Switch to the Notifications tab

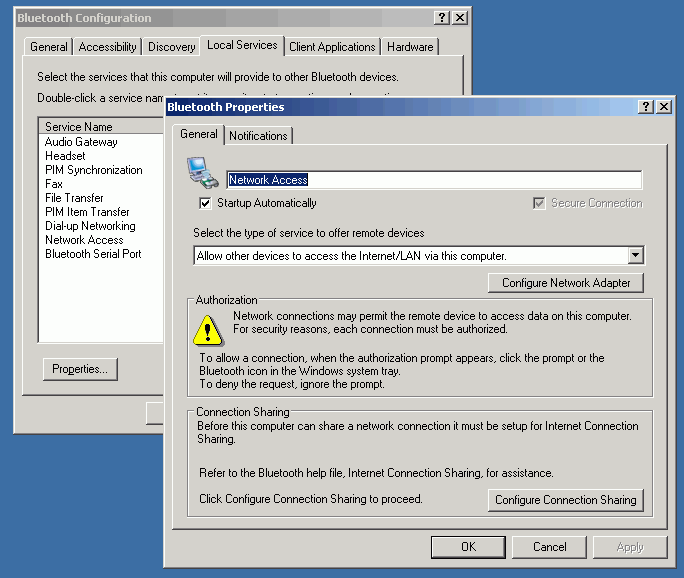[x=258, y=136]
